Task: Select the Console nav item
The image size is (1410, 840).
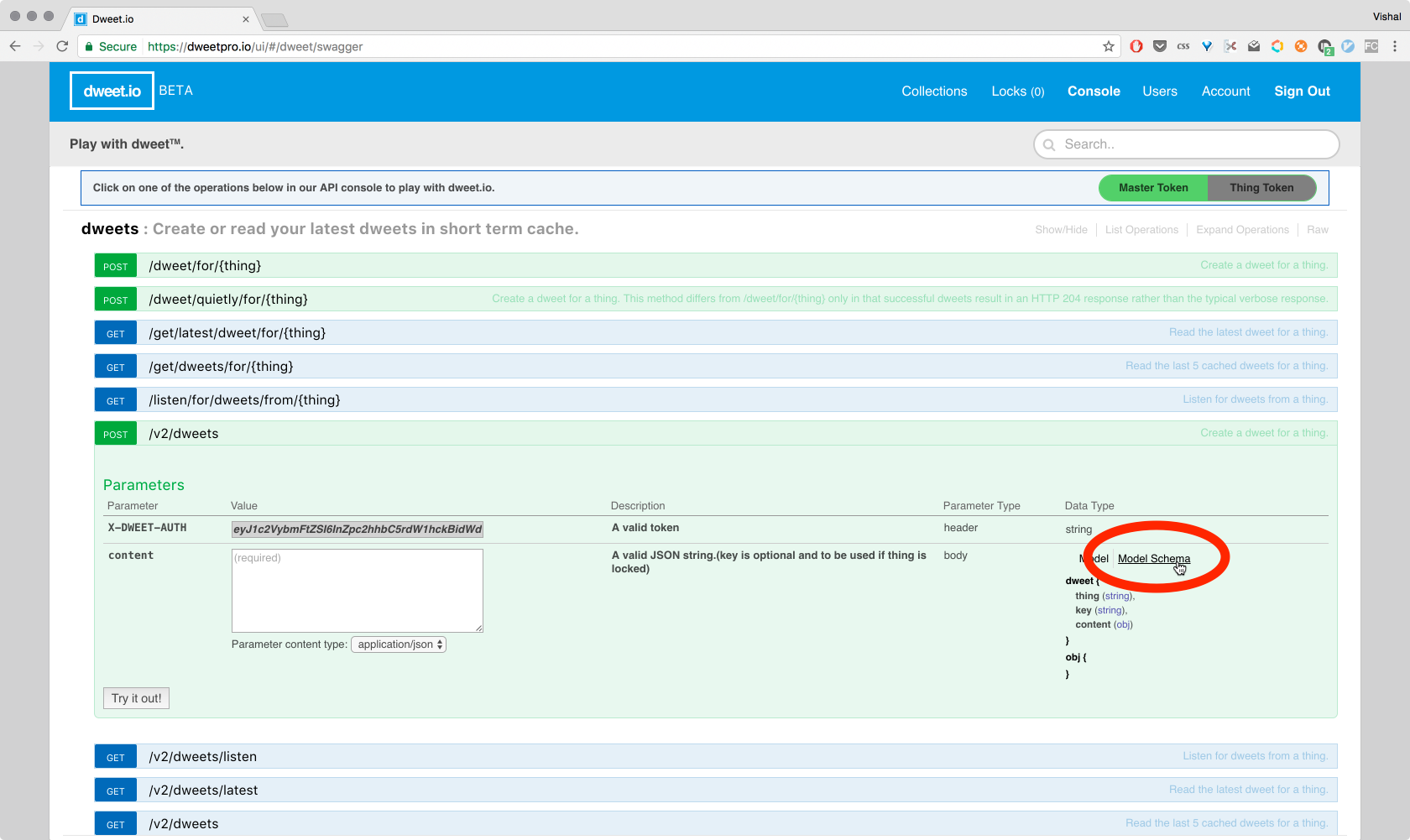Action: pyautogui.click(x=1094, y=91)
